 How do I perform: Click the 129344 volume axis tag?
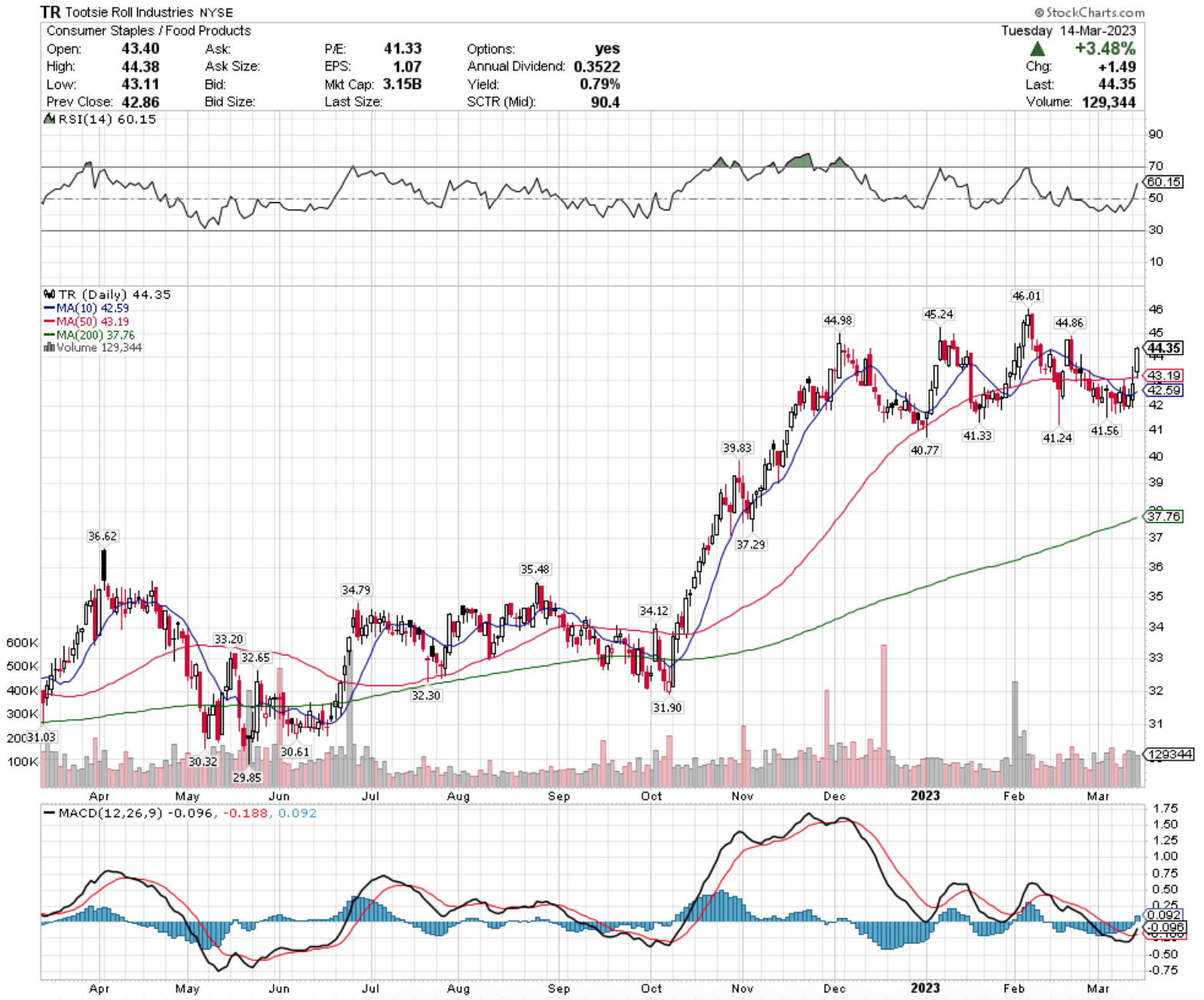pos(1169,755)
